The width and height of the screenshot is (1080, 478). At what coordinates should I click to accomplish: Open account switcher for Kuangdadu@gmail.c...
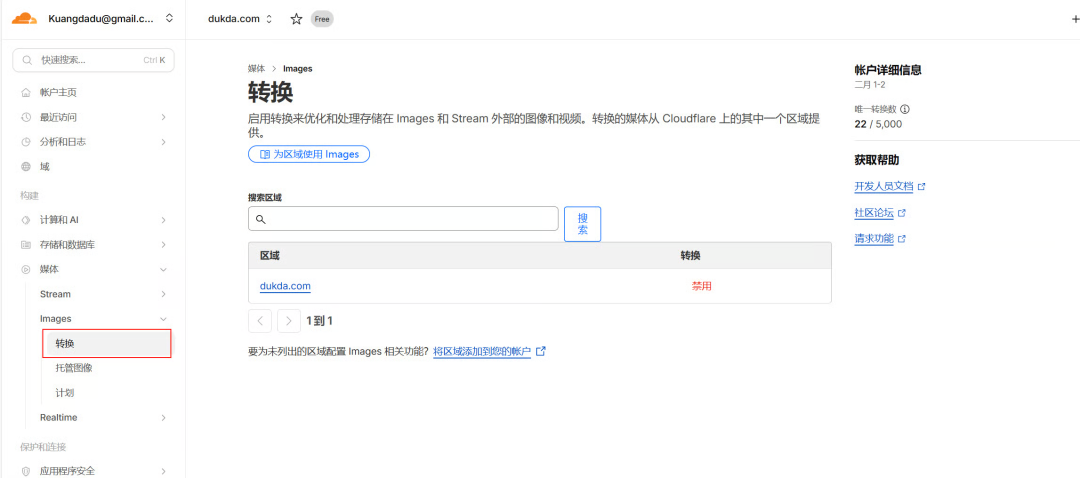pos(169,19)
